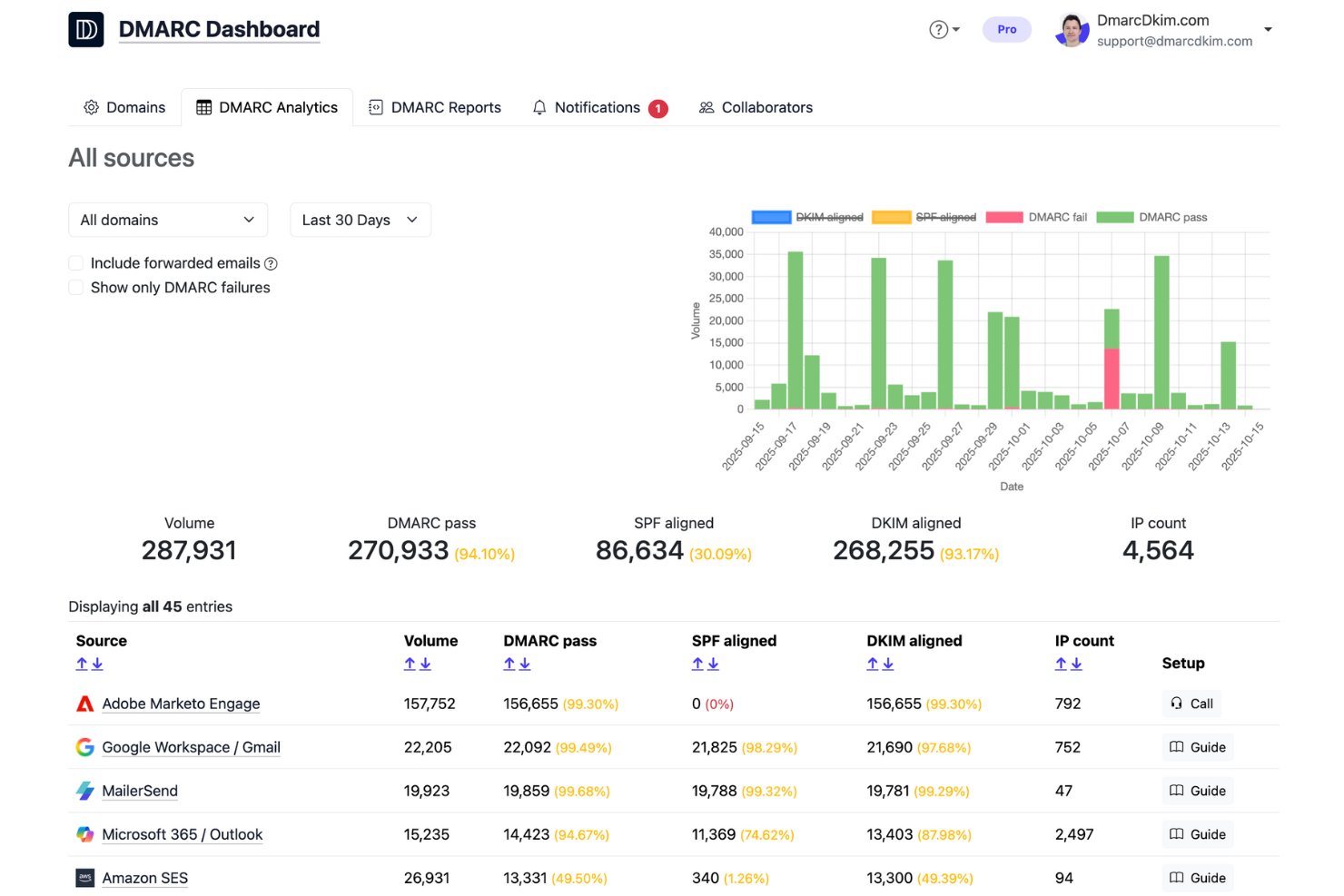Click the DMARC Dashboard logo icon
This screenshot has width=1344, height=896.
[x=85, y=29]
